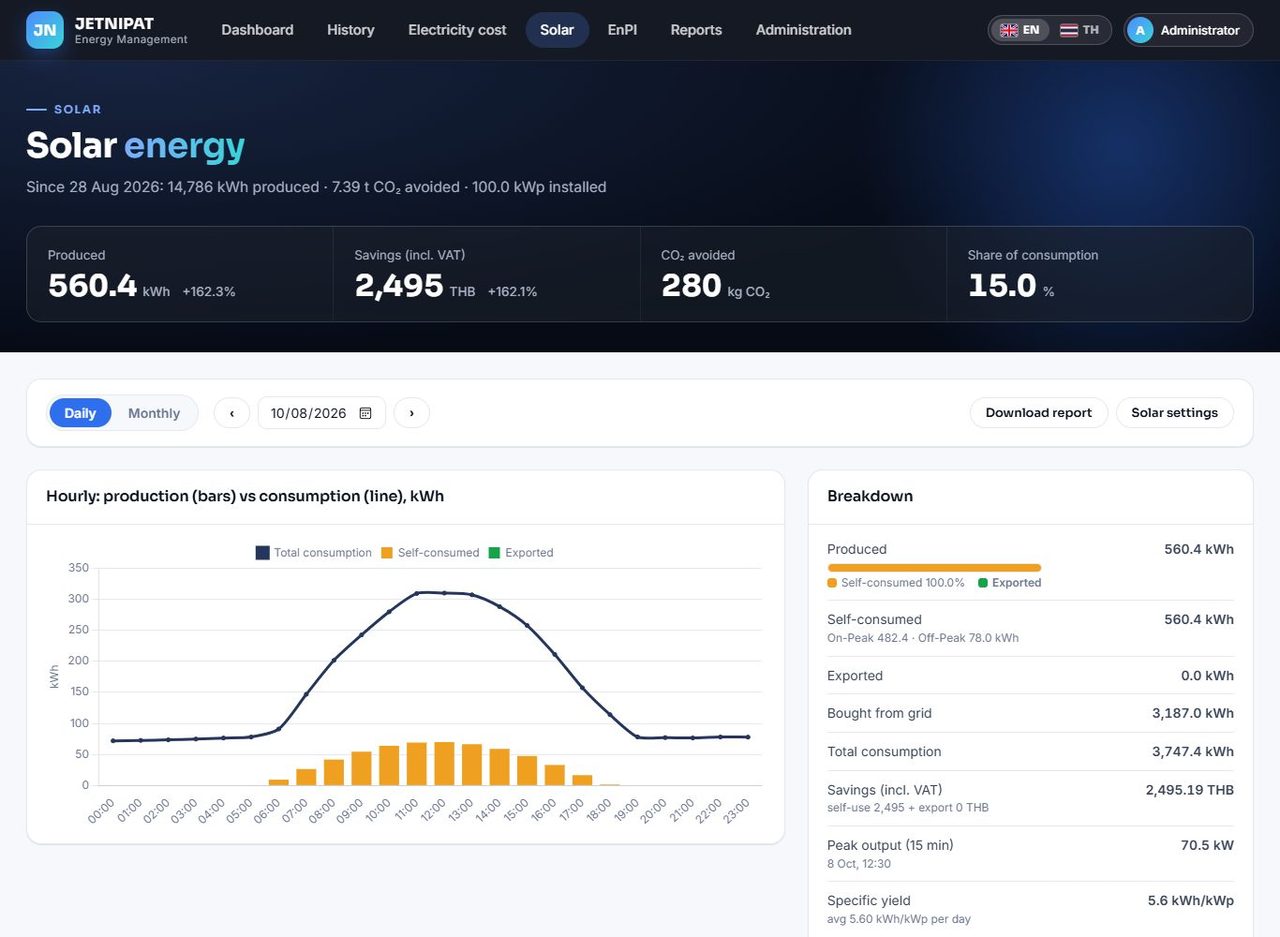The width and height of the screenshot is (1280, 937).
Task: Open Electricity cost page
Action: click(457, 30)
